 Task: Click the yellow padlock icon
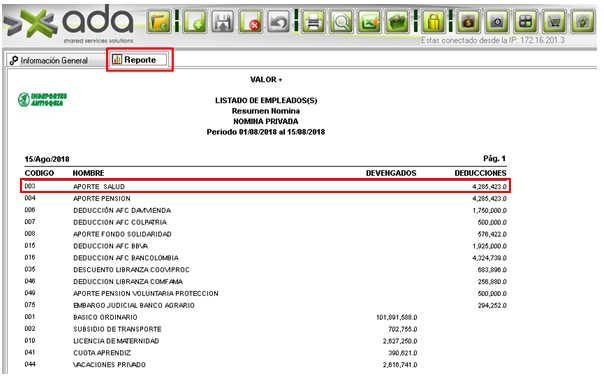point(433,22)
